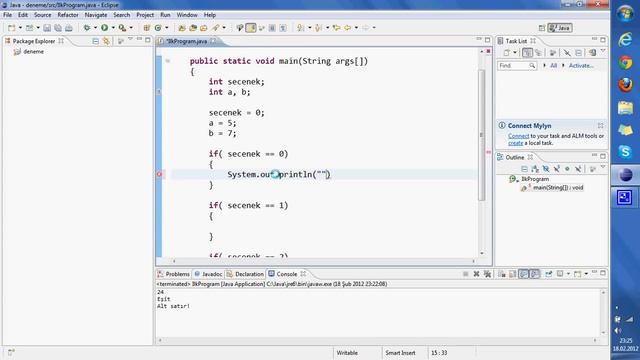
Task: Click the Activate... link in Task List
Action: tap(581, 65)
